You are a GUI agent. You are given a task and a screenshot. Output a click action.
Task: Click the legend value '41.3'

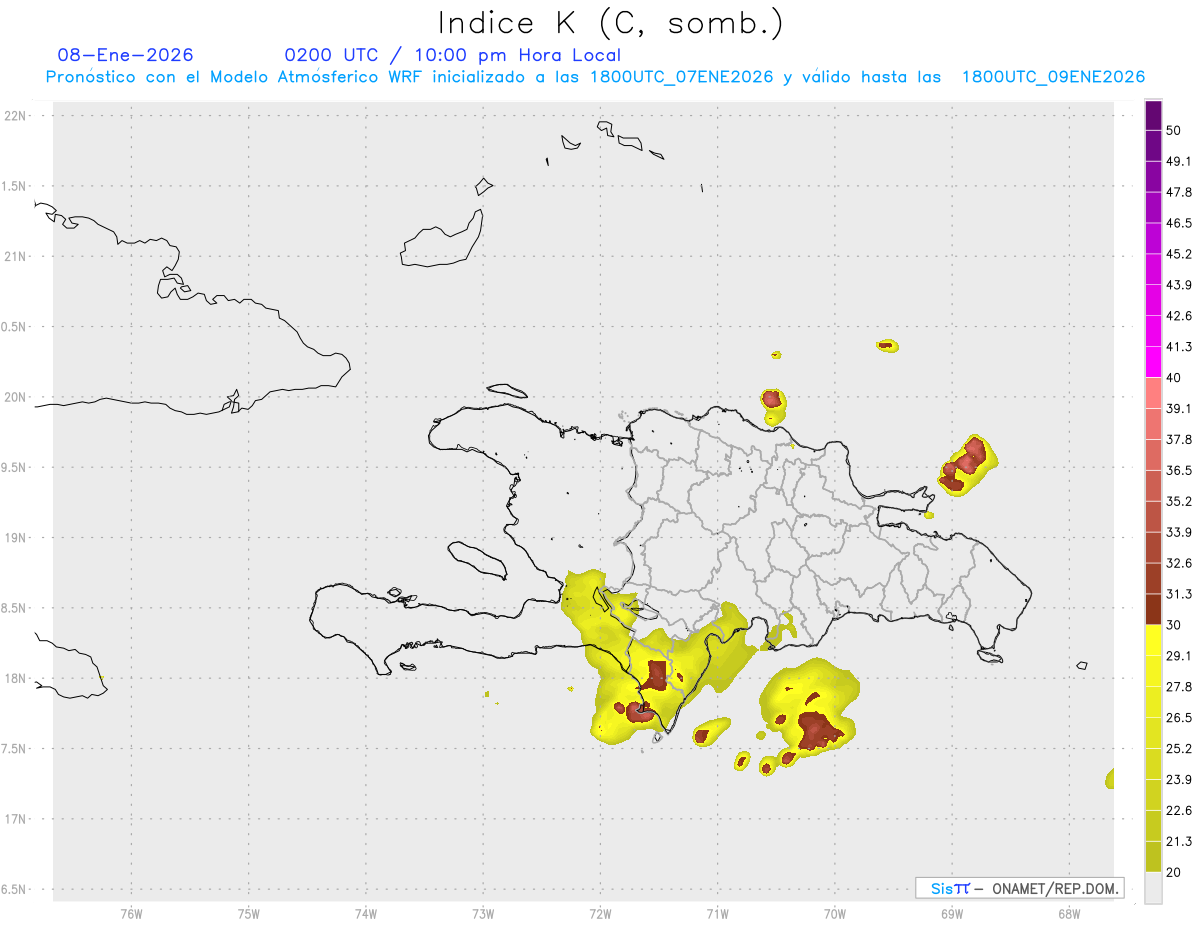point(1179,347)
